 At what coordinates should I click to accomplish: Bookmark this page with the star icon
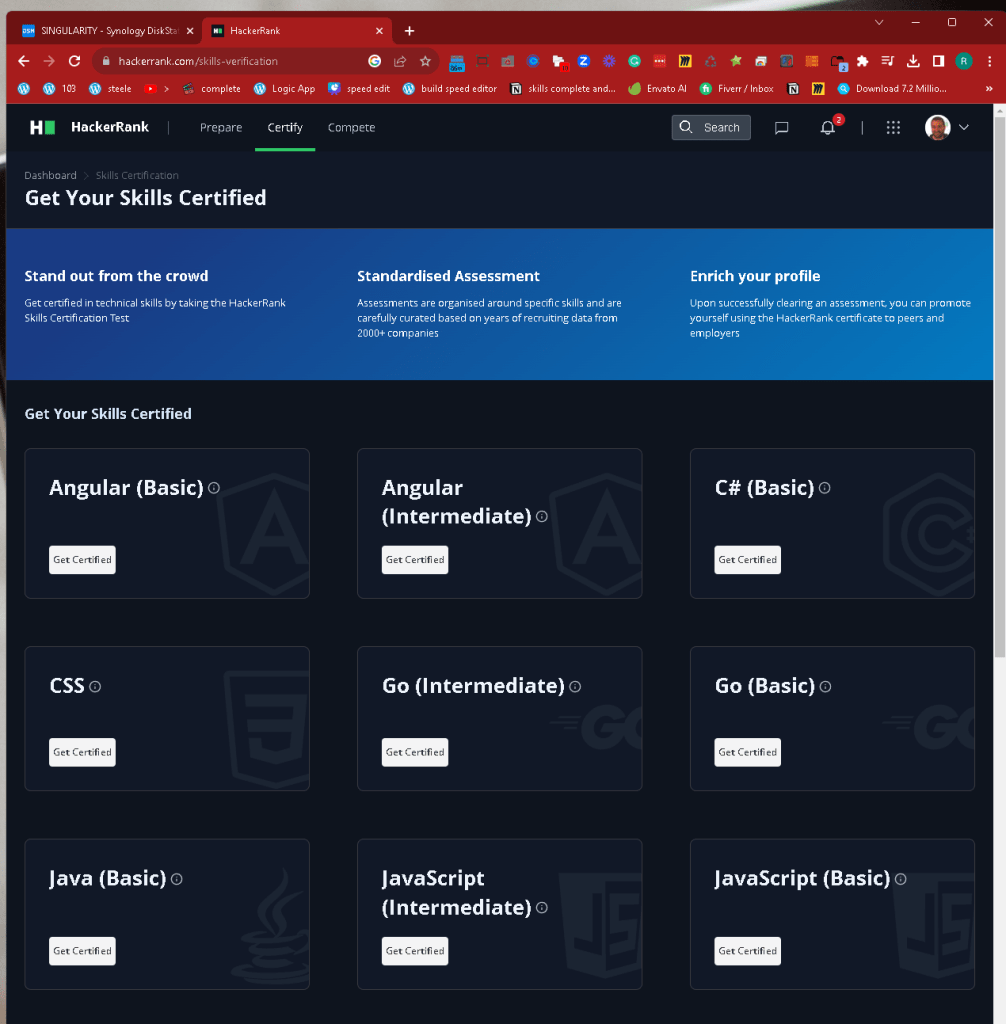[425, 61]
